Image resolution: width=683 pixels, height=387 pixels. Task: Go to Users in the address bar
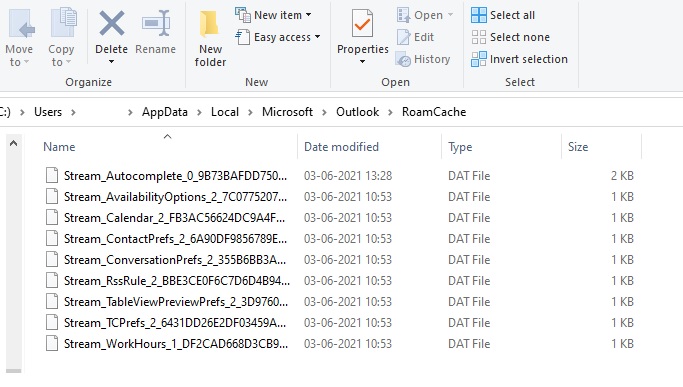[x=48, y=112]
